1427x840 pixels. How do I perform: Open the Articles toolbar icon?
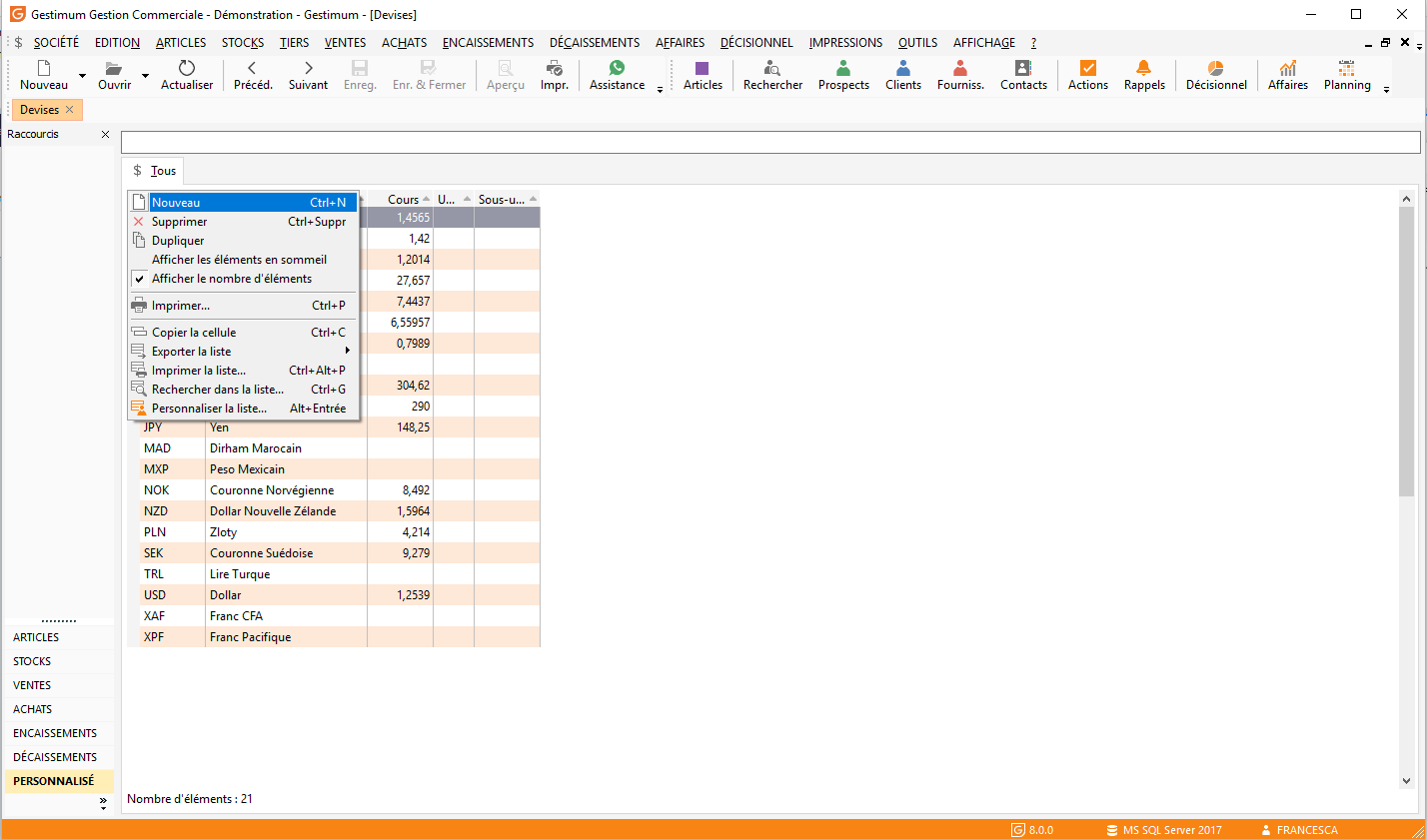(703, 68)
